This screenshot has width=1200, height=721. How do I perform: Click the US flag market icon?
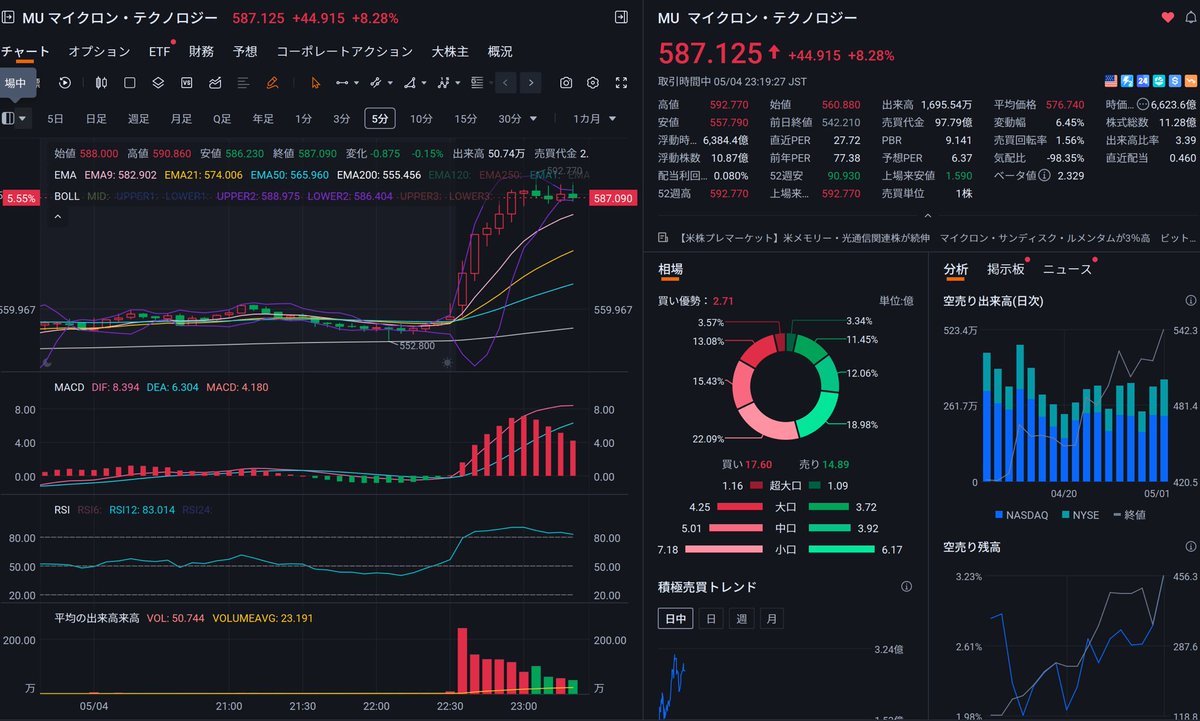[x=1111, y=81]
